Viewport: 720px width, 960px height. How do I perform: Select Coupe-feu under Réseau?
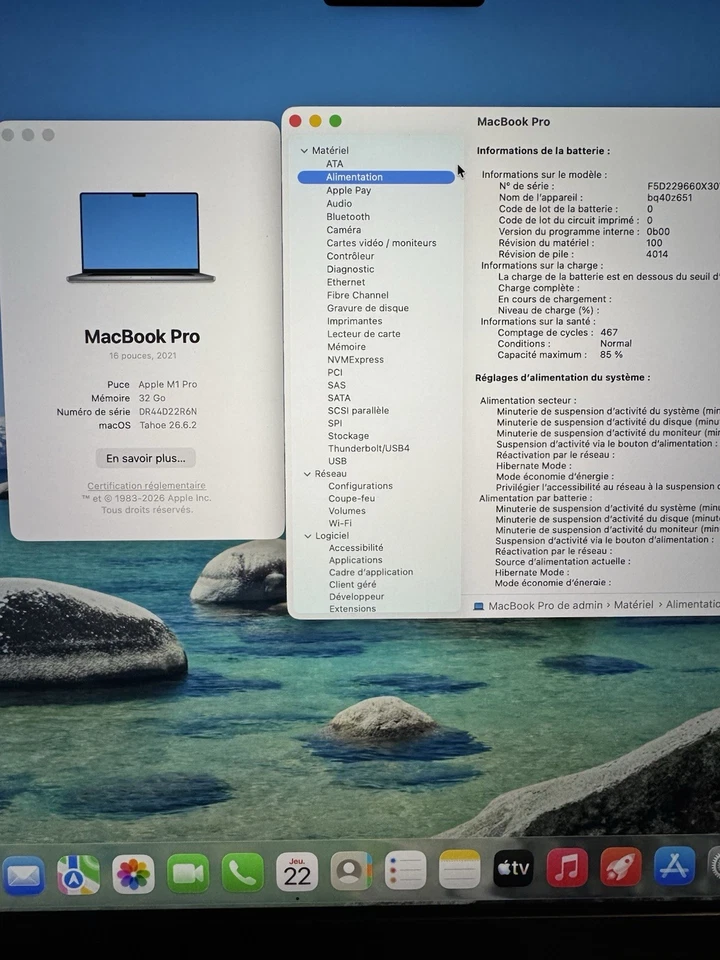pos(352,498)
